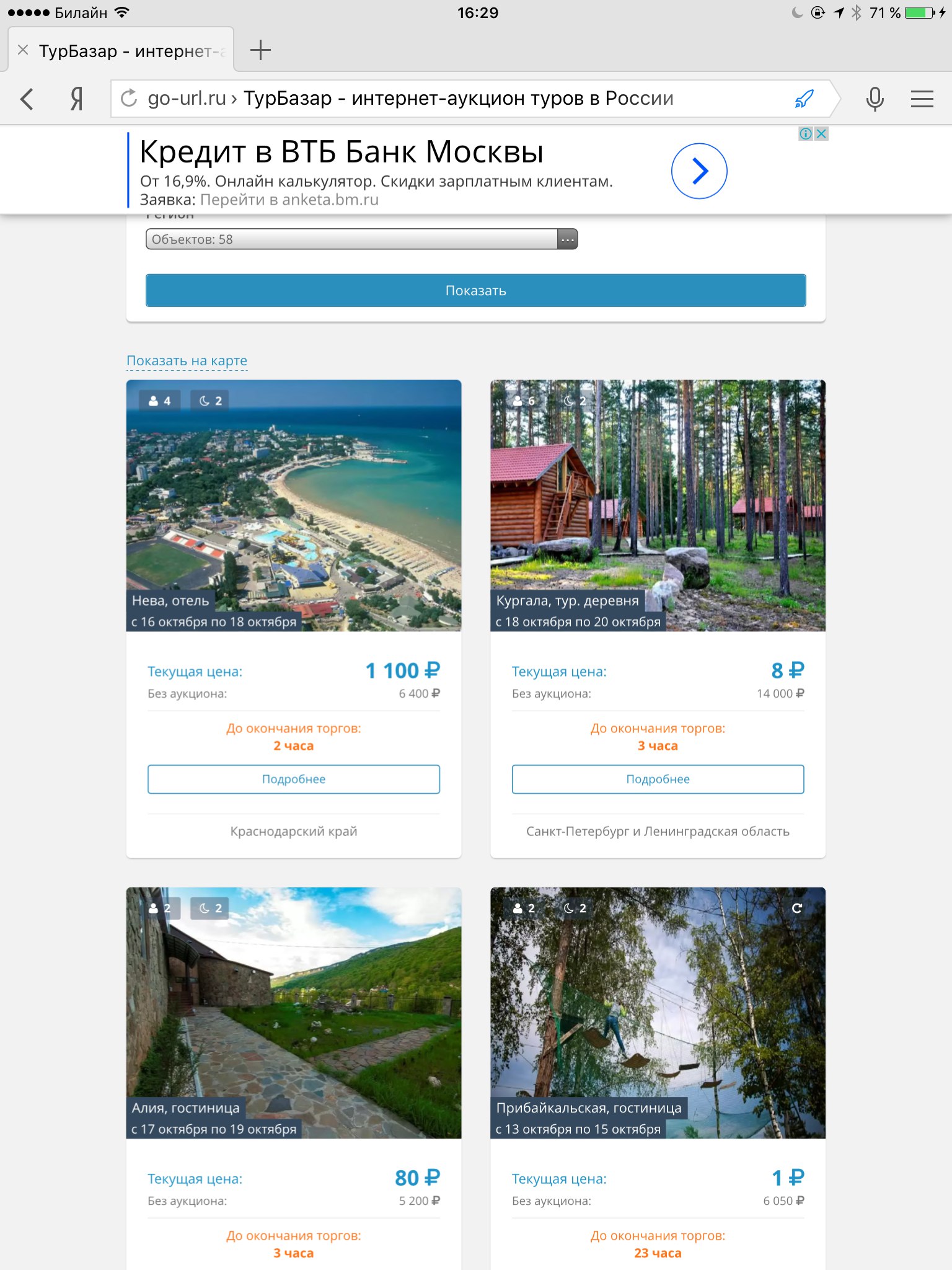Select the 80 ₽ price on Алия

(417, 1178)
